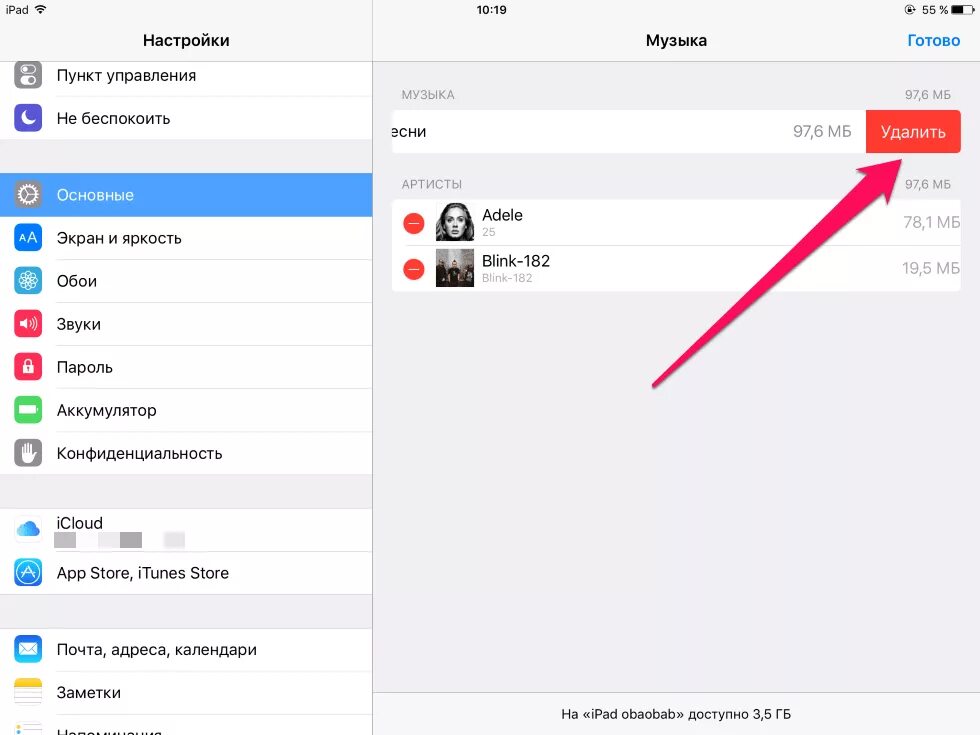Tap the 78,1 МБ size value
Image resolution: width=980 pixels, height=735 pixels.
point(931,222)
